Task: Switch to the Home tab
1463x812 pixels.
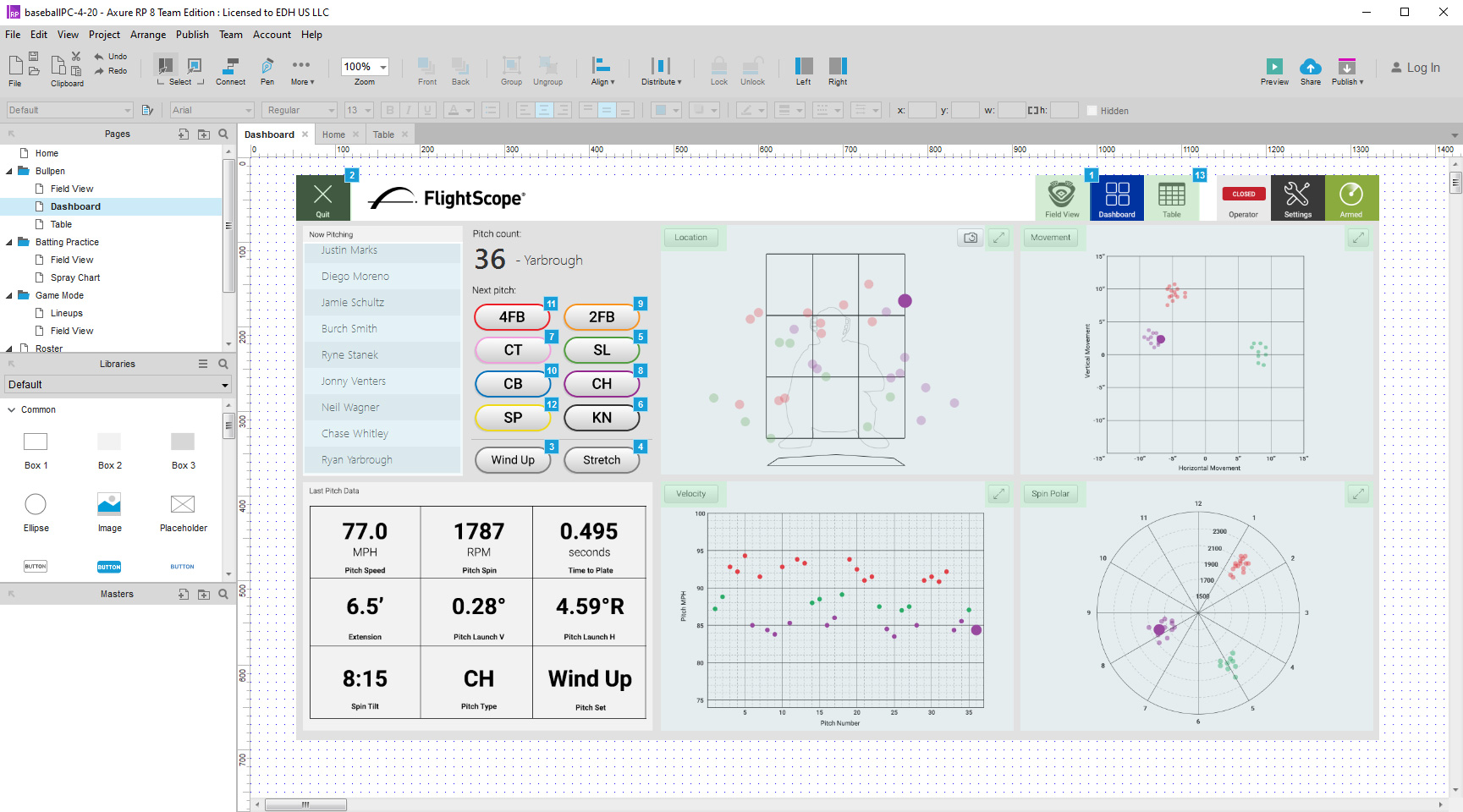Action: point(333,134)
